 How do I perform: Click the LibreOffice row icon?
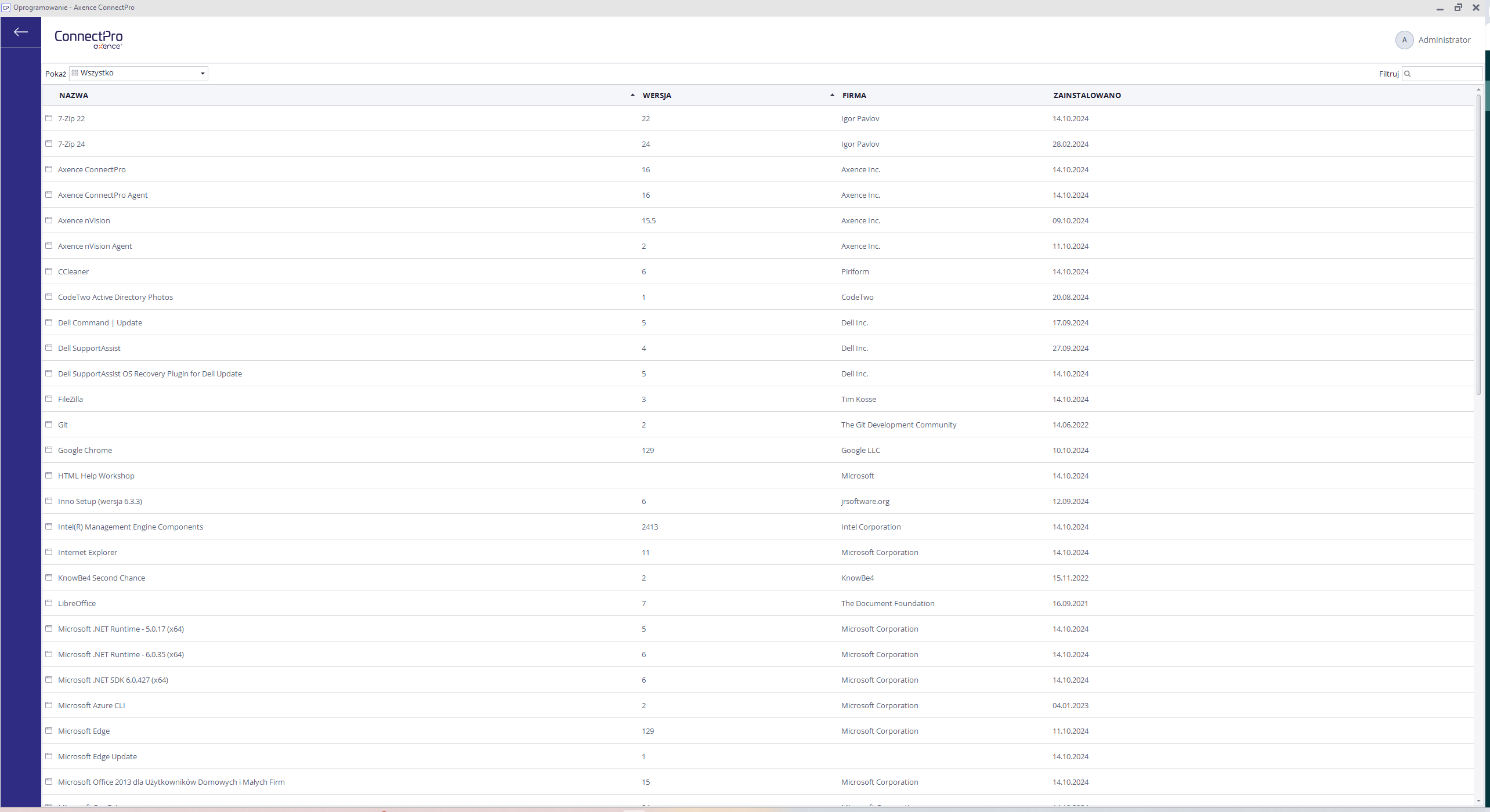(49, 603)
